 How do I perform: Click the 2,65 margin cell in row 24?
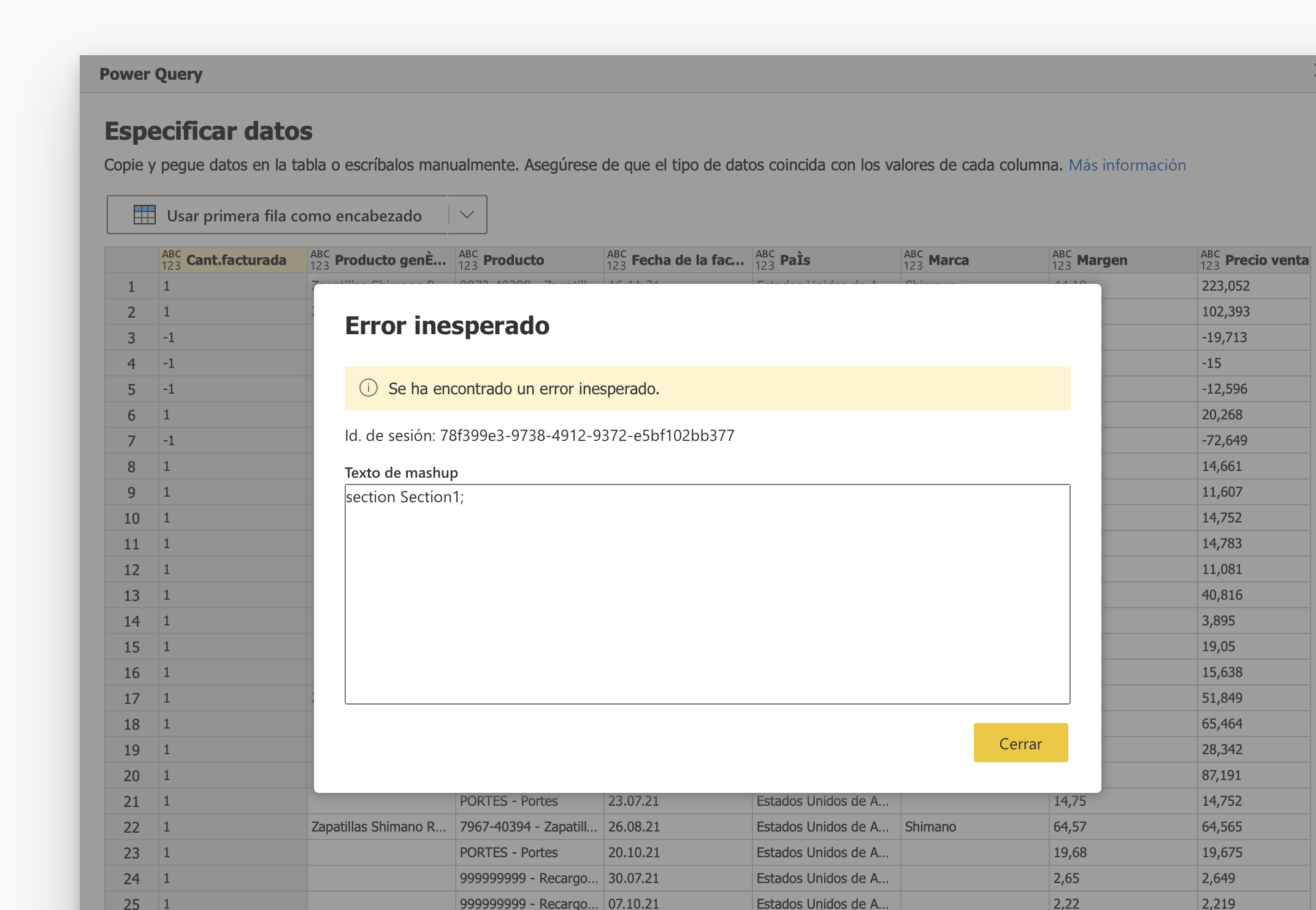[x=1123, y=878]
